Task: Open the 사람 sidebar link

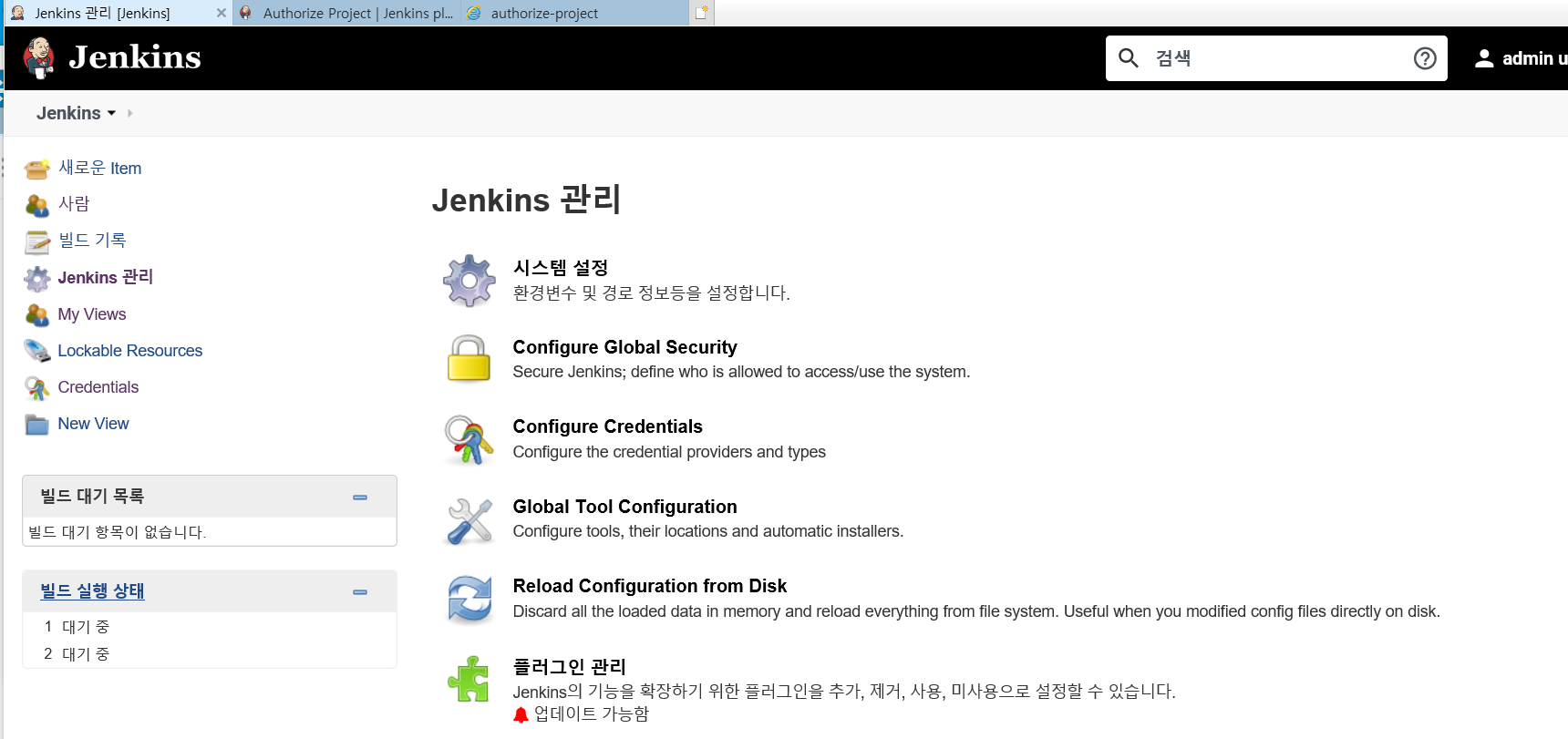Action: (x=74, y=204)
